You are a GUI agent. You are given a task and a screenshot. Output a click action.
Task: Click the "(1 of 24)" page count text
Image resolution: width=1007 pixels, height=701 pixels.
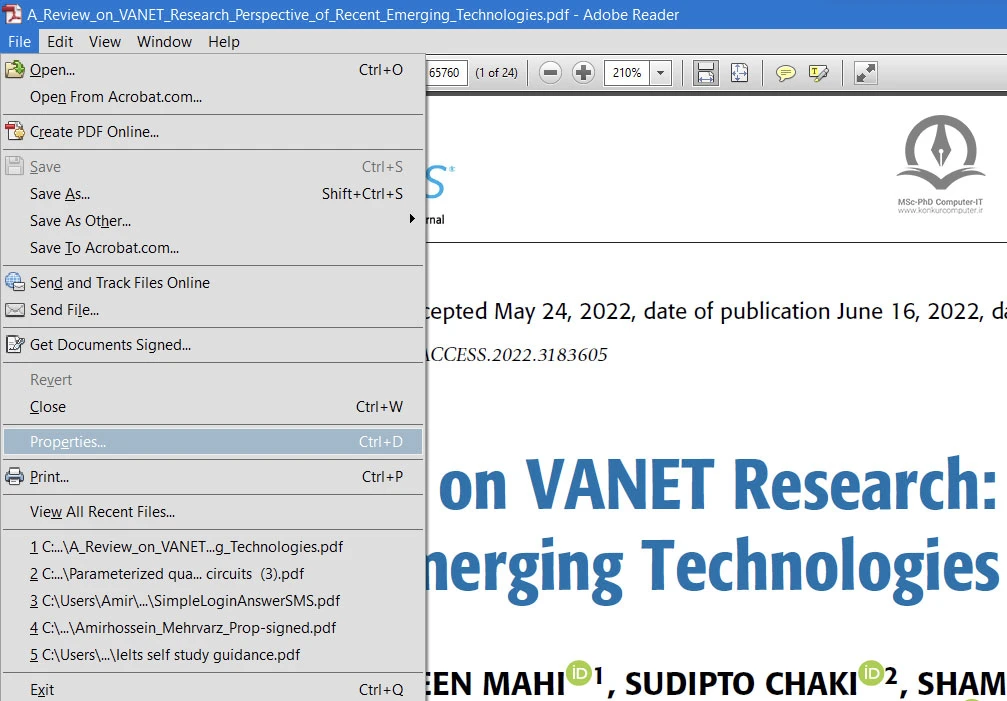point(496,73)
